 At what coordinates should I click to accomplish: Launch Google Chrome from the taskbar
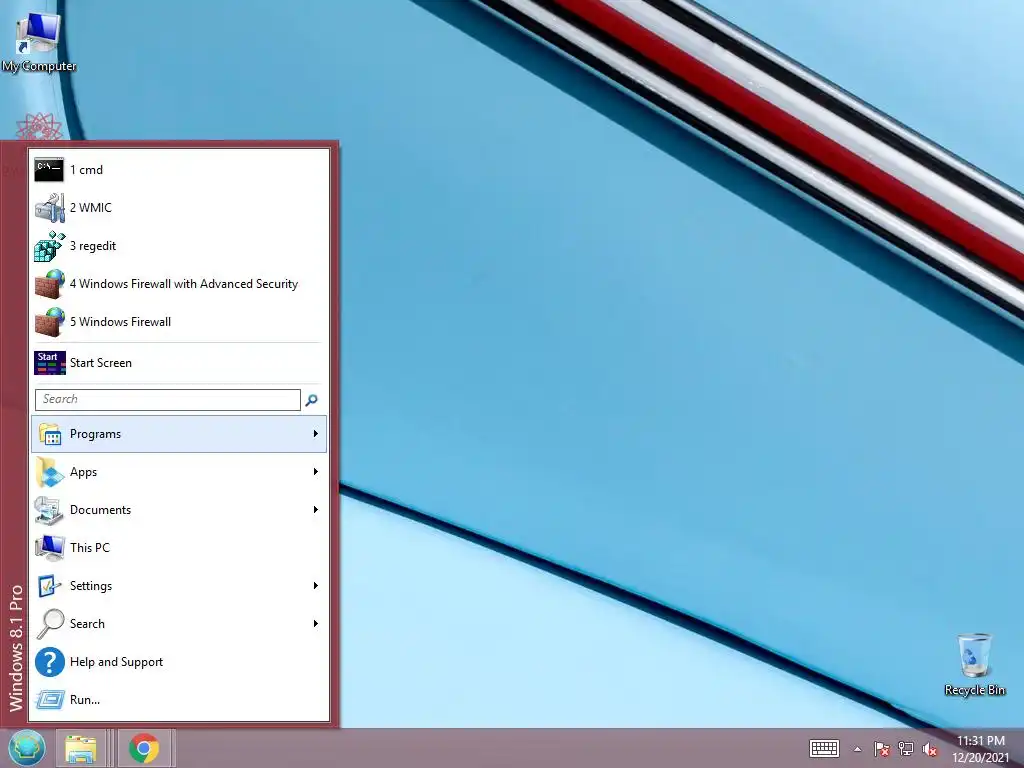[x=144, y=748]
